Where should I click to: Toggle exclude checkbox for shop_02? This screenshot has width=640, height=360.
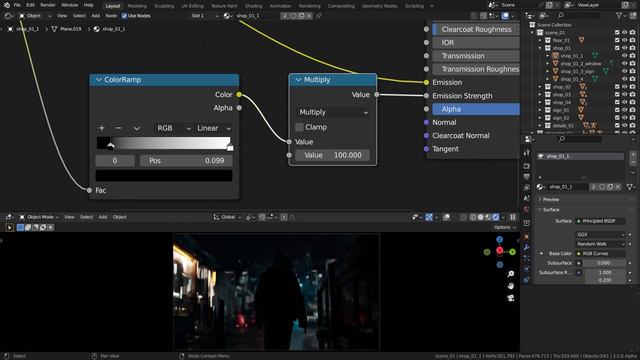617,87
